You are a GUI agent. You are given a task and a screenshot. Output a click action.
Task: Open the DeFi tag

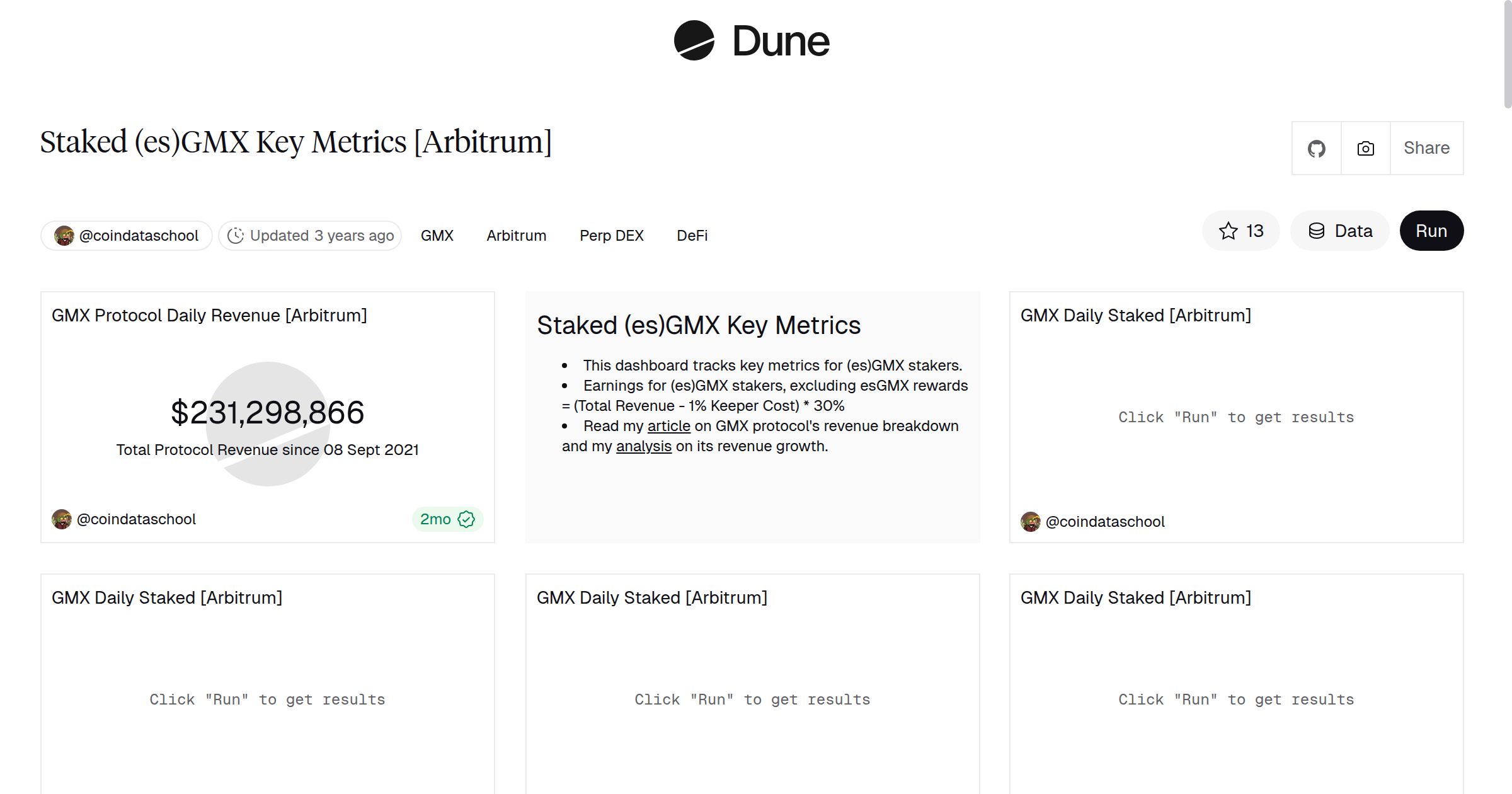click(x=692, y=235)
